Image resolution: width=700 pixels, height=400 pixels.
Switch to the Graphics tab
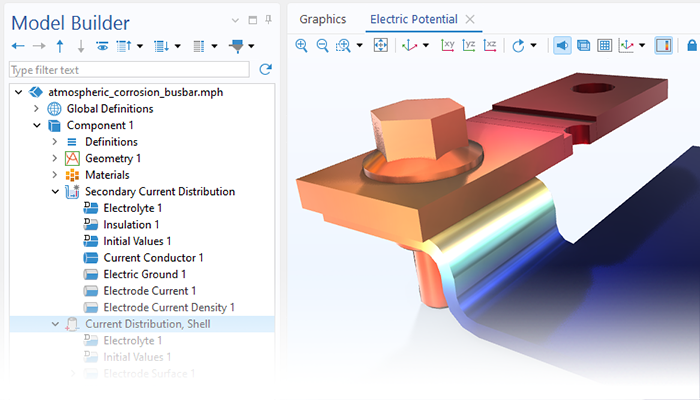[323, 19]
